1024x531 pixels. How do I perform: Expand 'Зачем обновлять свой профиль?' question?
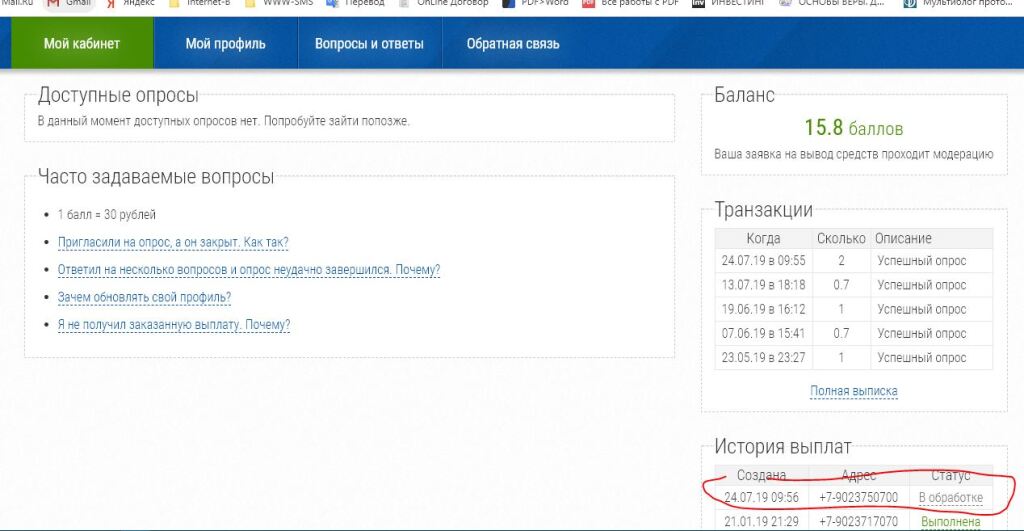[144, 297]
